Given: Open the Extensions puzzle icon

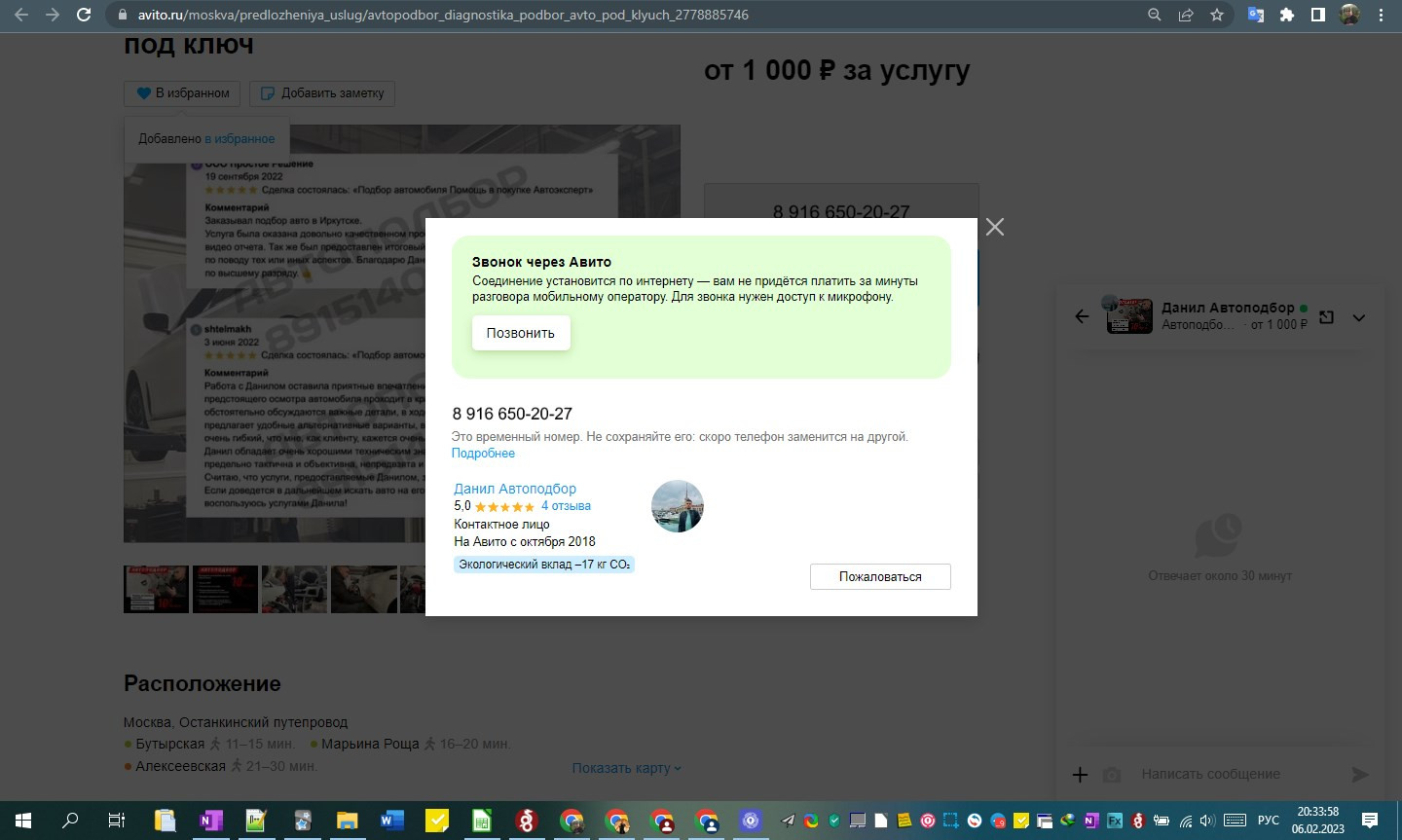Looking at the screenshot, I should (1287, 15).
